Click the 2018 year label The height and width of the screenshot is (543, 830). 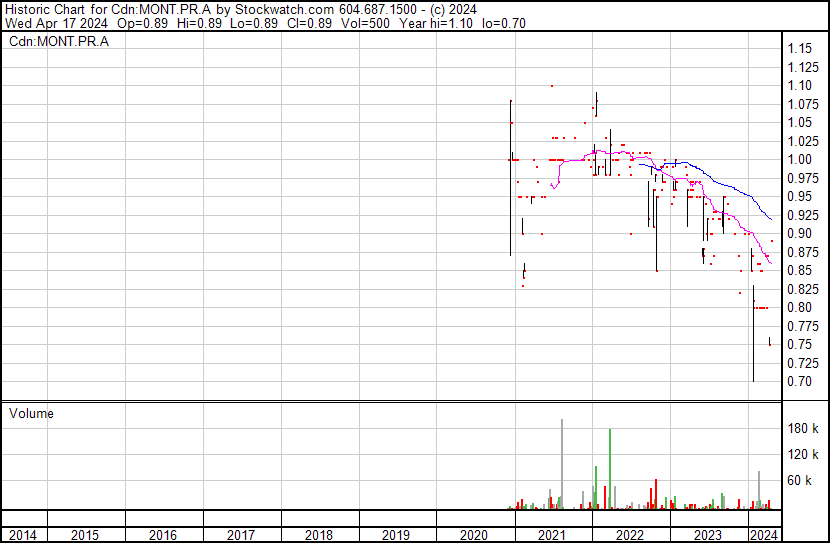(319, 535)
